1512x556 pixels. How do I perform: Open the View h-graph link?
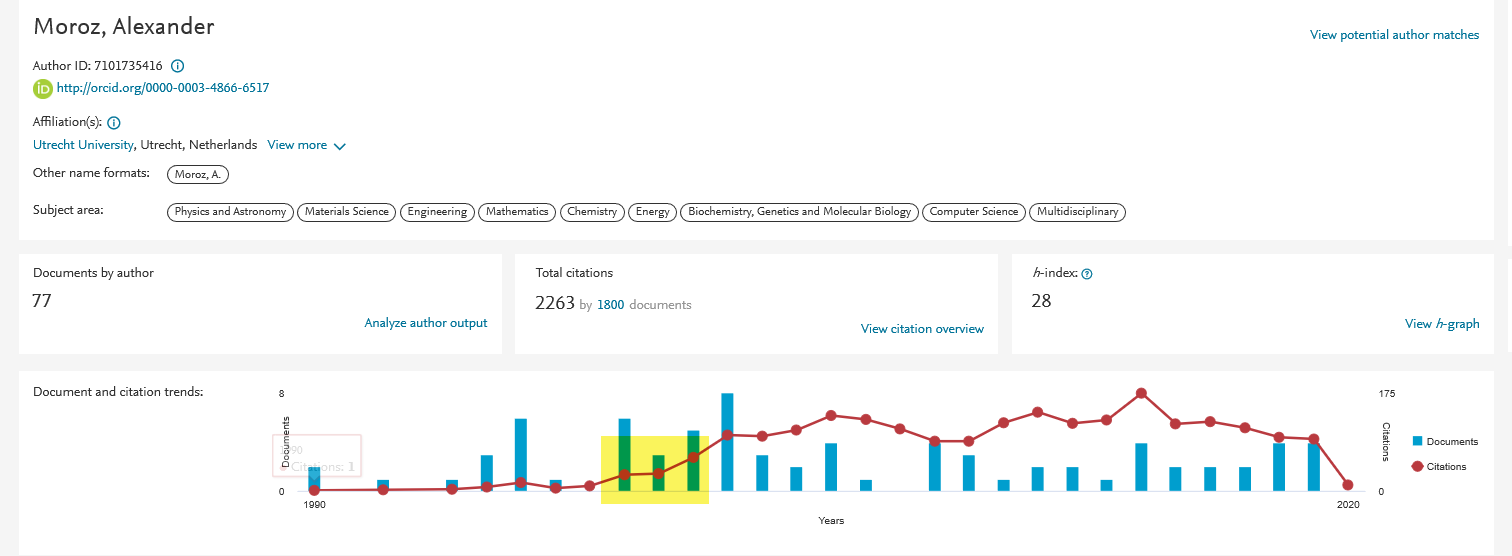click(x=1442, y=324)
